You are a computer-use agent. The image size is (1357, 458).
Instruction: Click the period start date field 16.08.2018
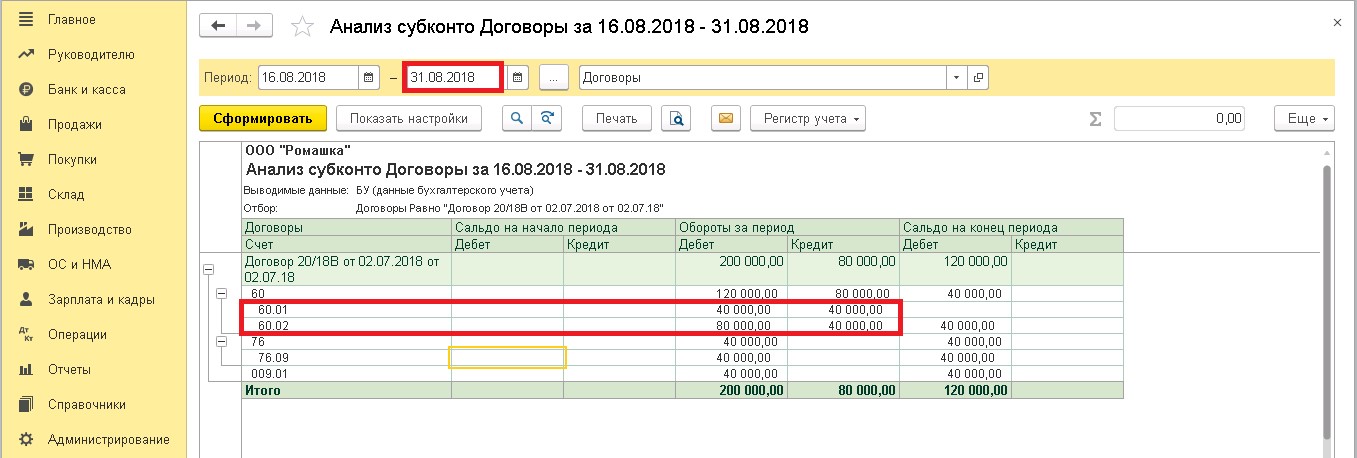click(x=307, y=77)
